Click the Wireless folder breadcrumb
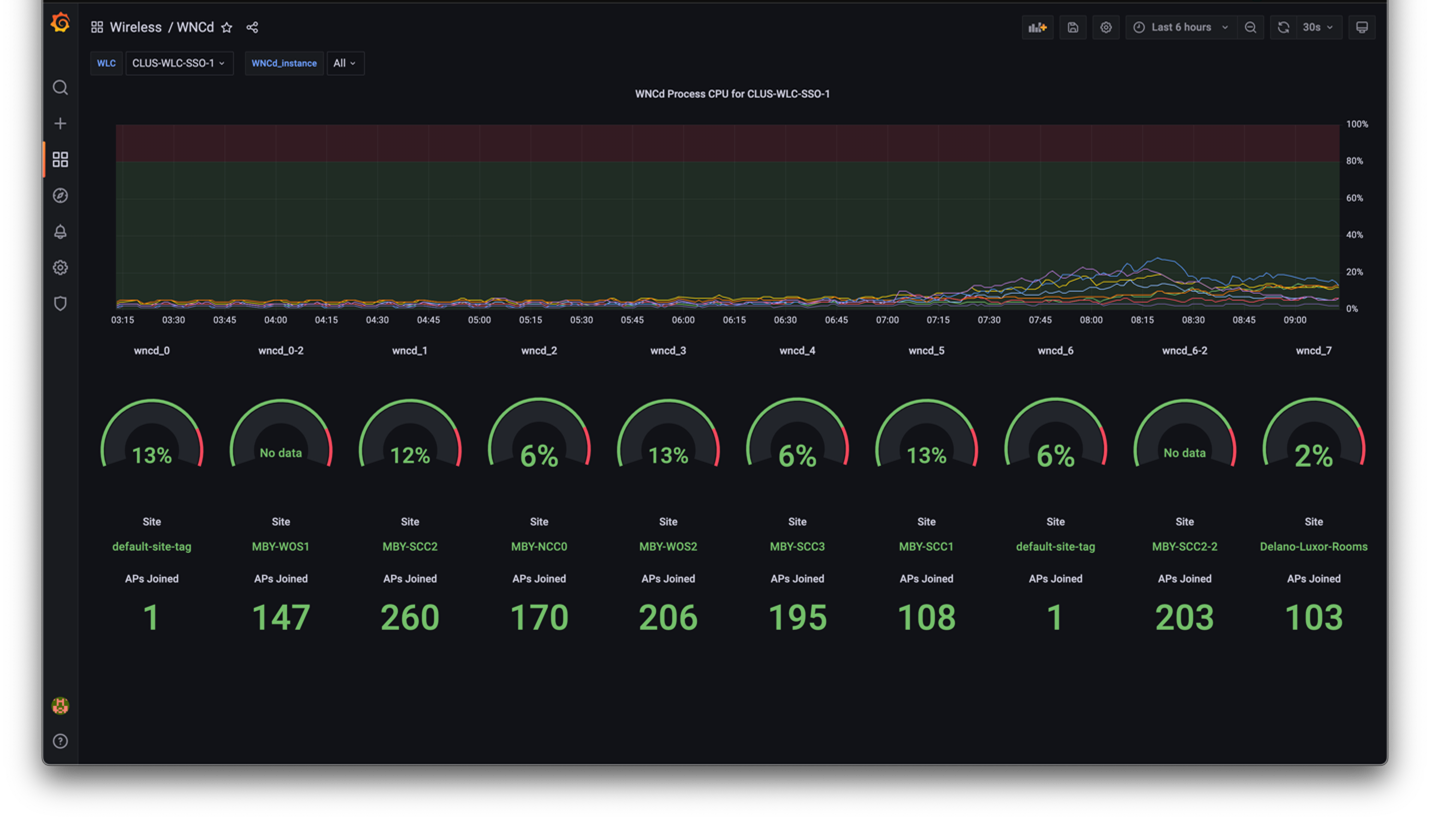 pyautogui.click(x=135, y=28)
